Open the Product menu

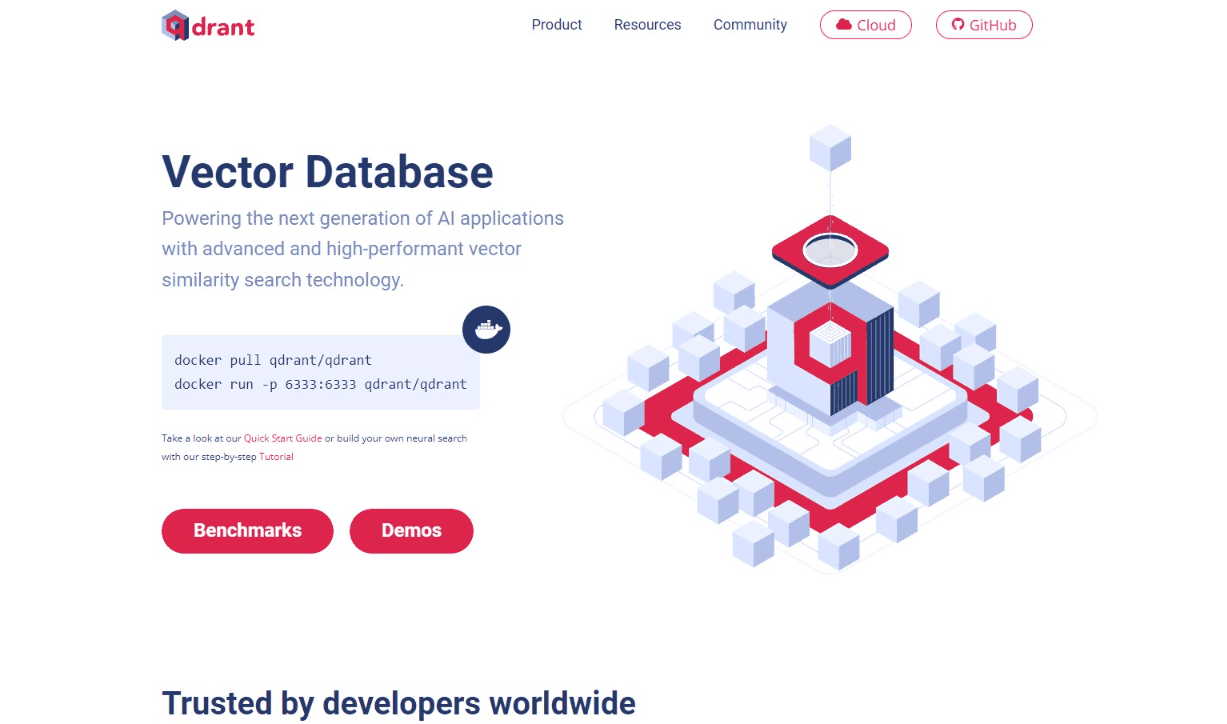[557, 25]
